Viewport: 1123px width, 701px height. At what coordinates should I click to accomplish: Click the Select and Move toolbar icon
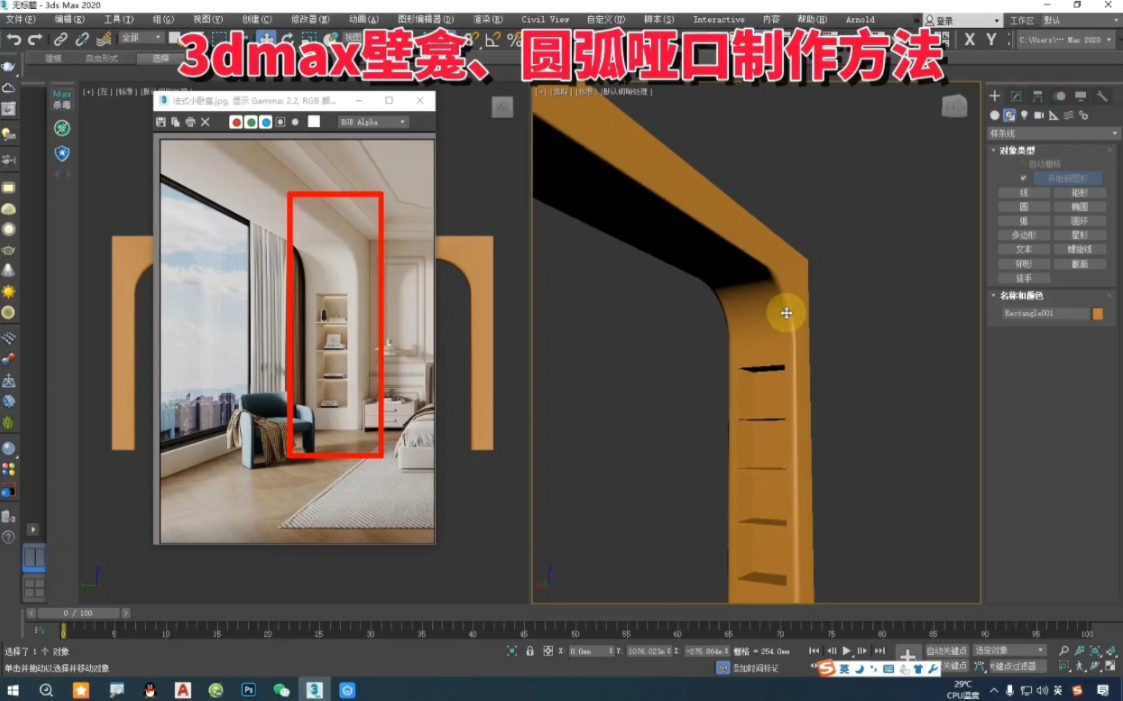267,38
